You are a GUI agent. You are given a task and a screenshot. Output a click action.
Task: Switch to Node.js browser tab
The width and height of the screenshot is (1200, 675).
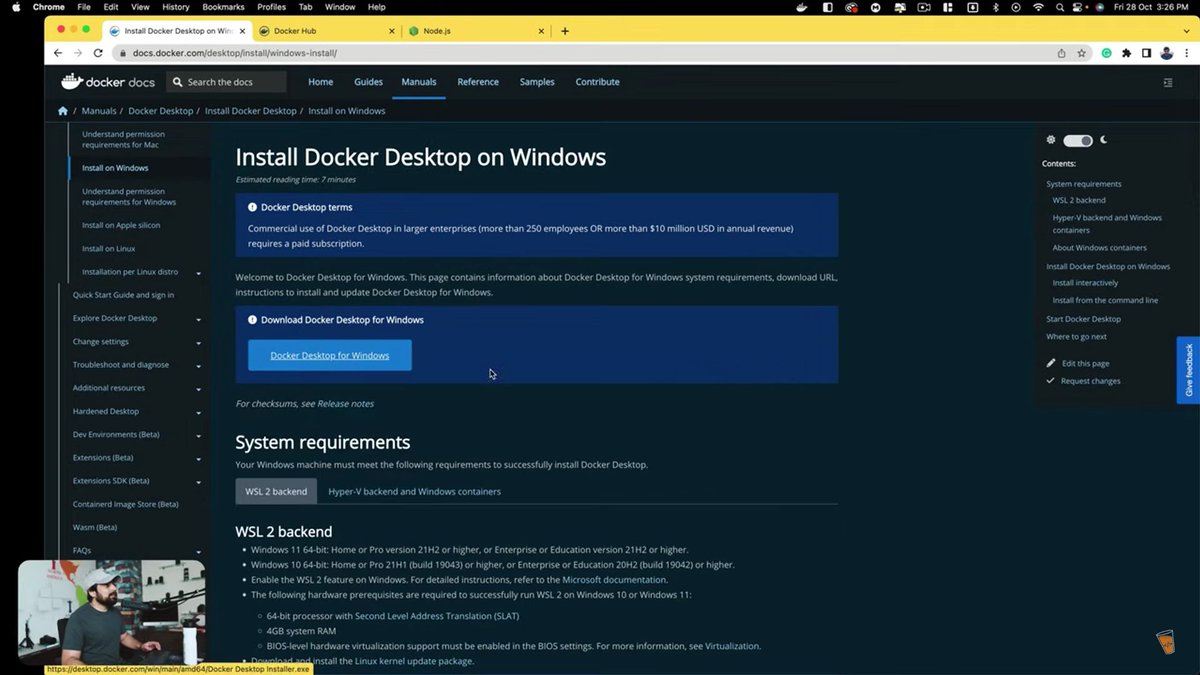[475, 31]
